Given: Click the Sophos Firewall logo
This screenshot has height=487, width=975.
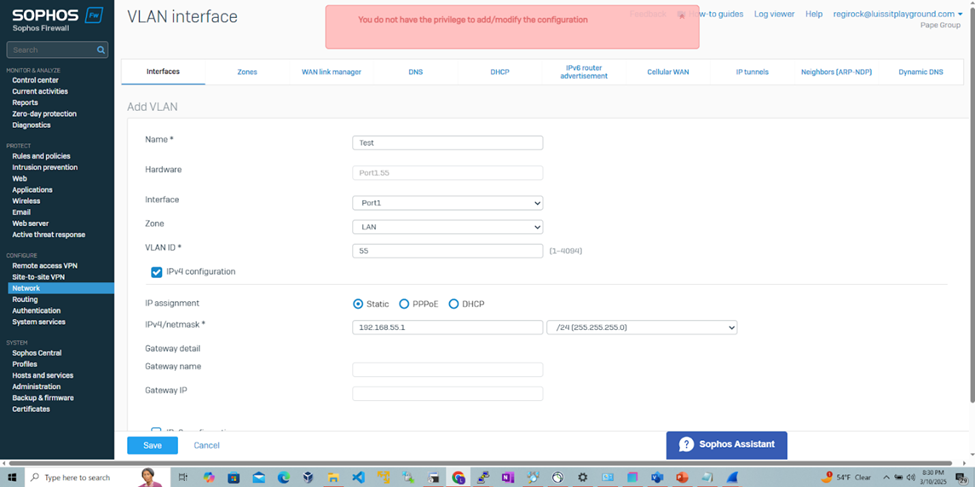Looking at the screenshot, I should pyautogui.click(x=57, y=19).
